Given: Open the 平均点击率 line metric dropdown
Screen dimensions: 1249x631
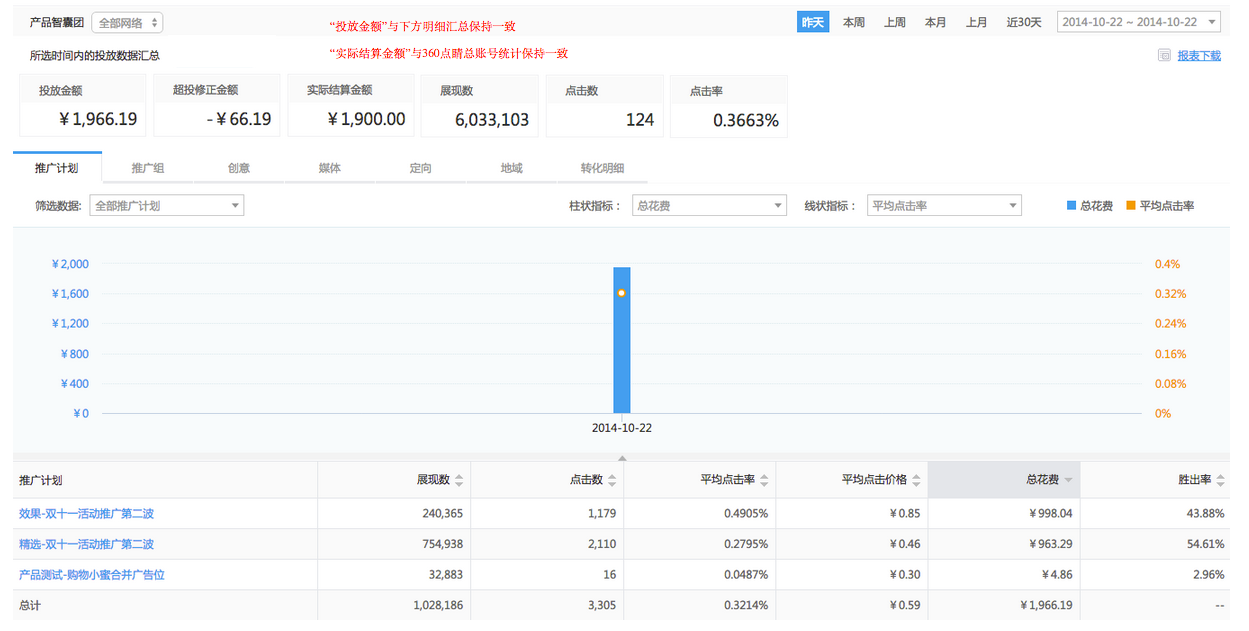Looking at the screenshot, I should coord(944,205).
